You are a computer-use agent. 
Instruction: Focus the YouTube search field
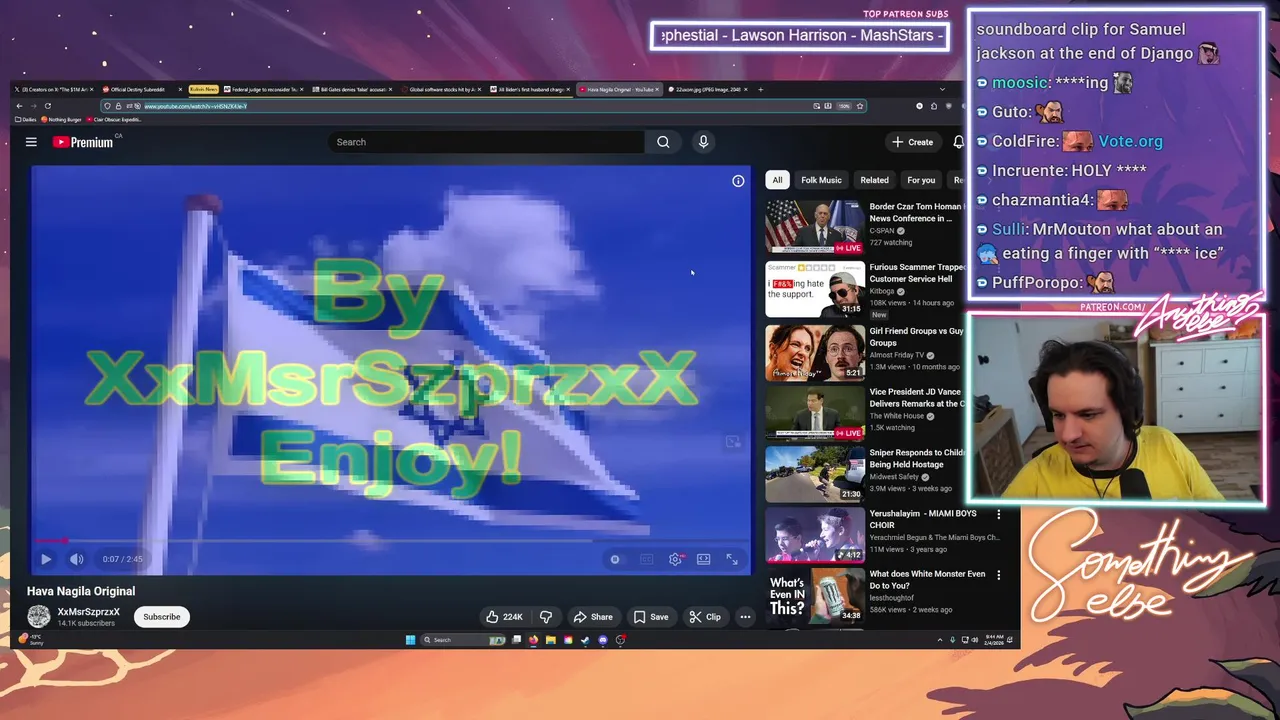pos(487,142)
